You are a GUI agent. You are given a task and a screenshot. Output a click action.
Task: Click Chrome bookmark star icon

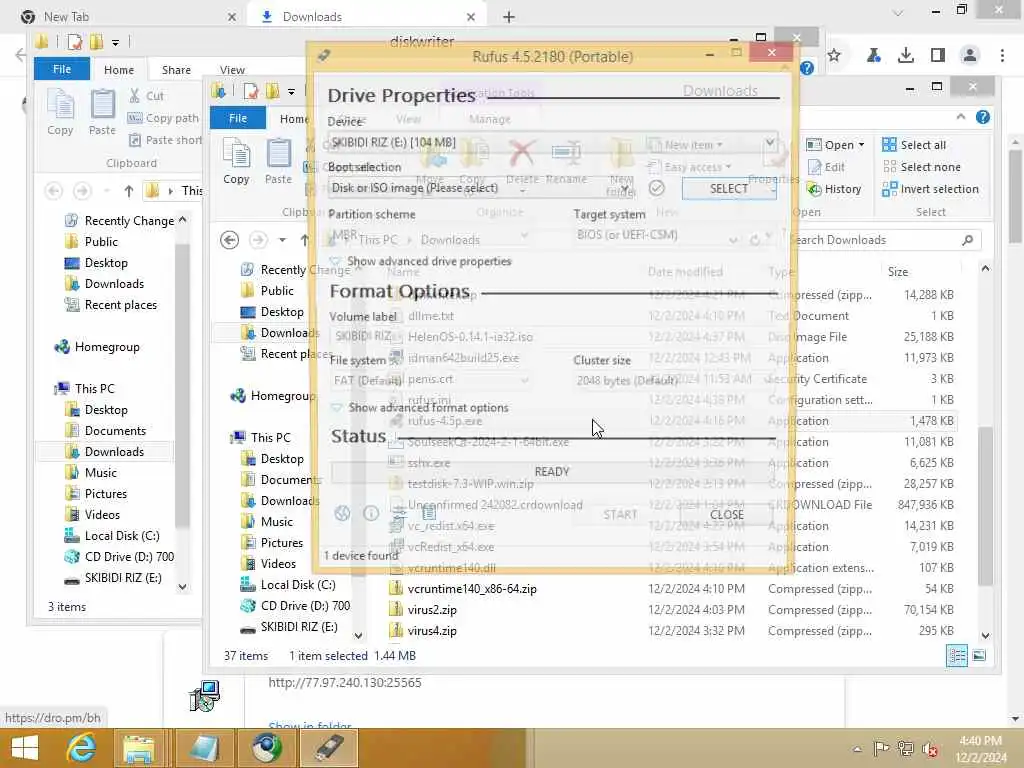pyautogui.click(x=834, y=56)
